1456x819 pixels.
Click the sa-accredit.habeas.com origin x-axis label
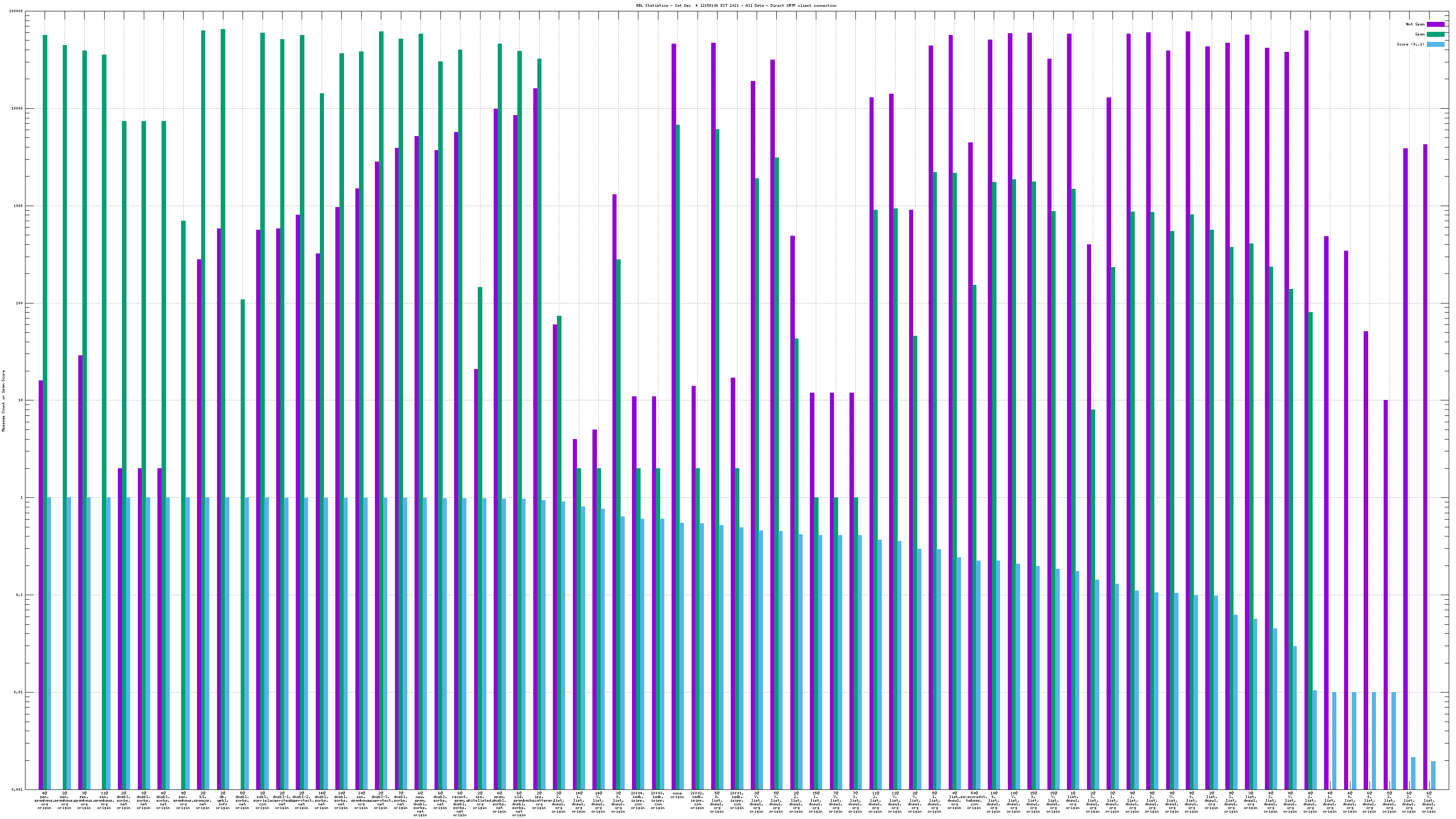[974, 800]
